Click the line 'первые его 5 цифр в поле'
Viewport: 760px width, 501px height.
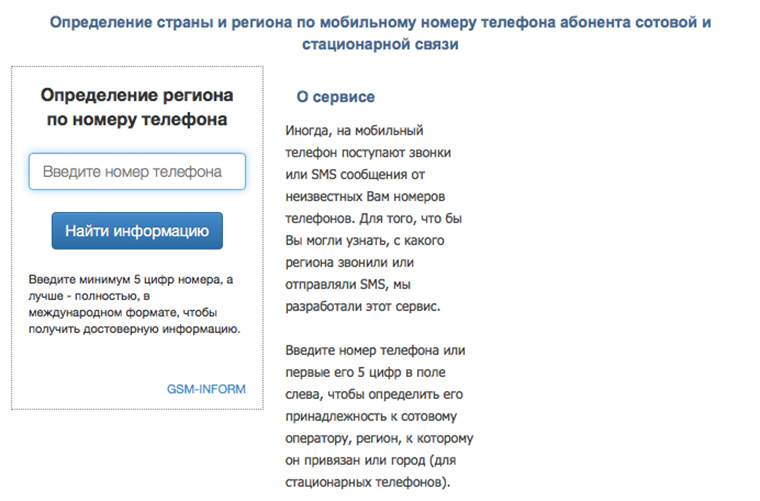(365, 372)
